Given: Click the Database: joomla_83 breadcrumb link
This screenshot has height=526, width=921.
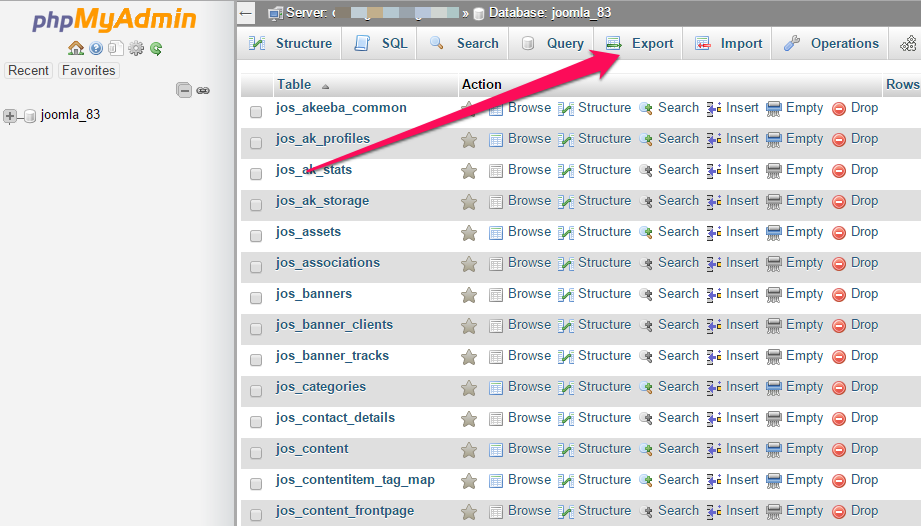Looking at the screenshot, I should pos(550,12).
